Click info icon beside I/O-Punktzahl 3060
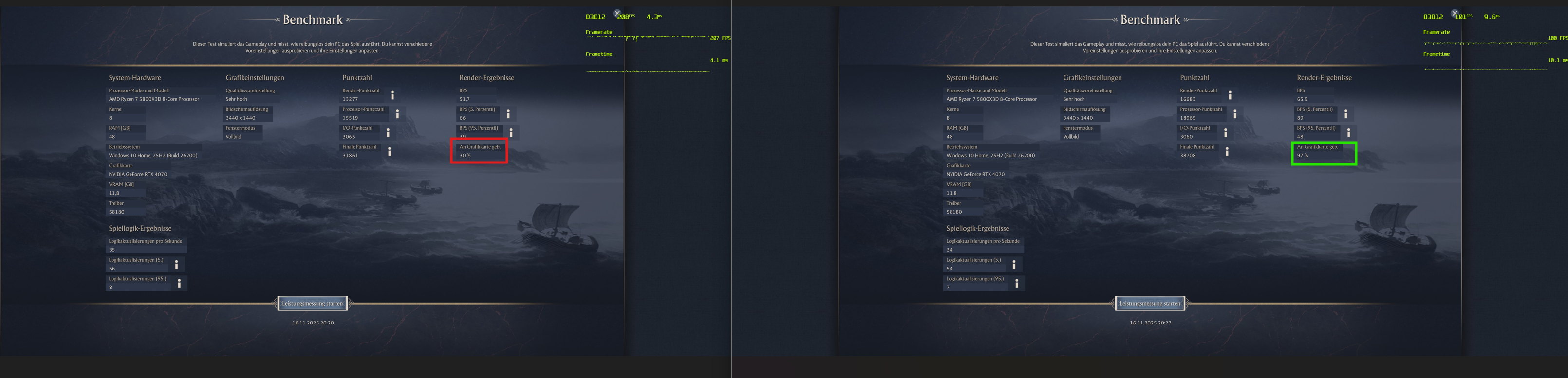The width and height of the screenshot is (1568, 378). (x=1225, y=132)
